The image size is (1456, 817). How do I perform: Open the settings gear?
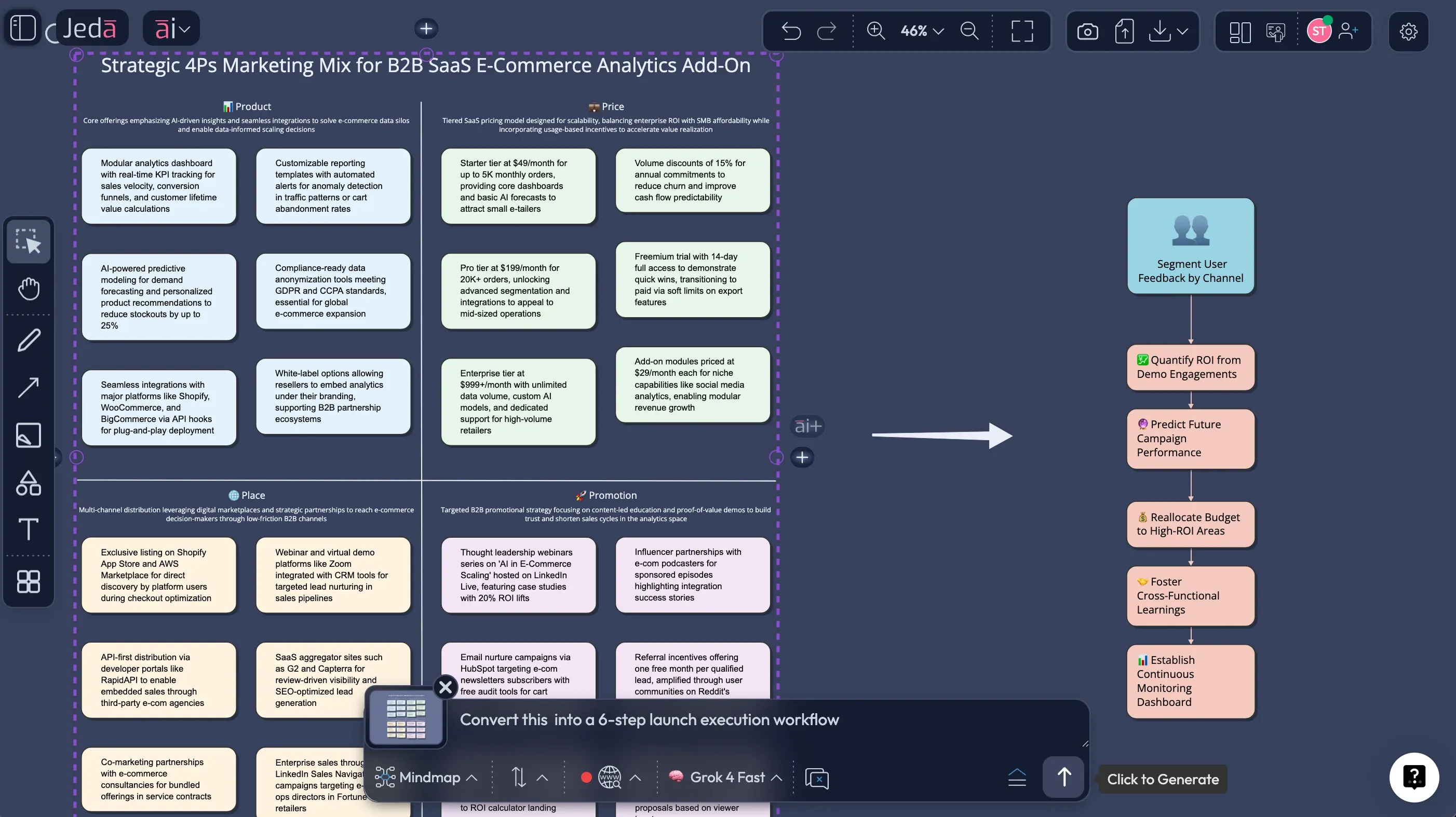point(1408,32)
